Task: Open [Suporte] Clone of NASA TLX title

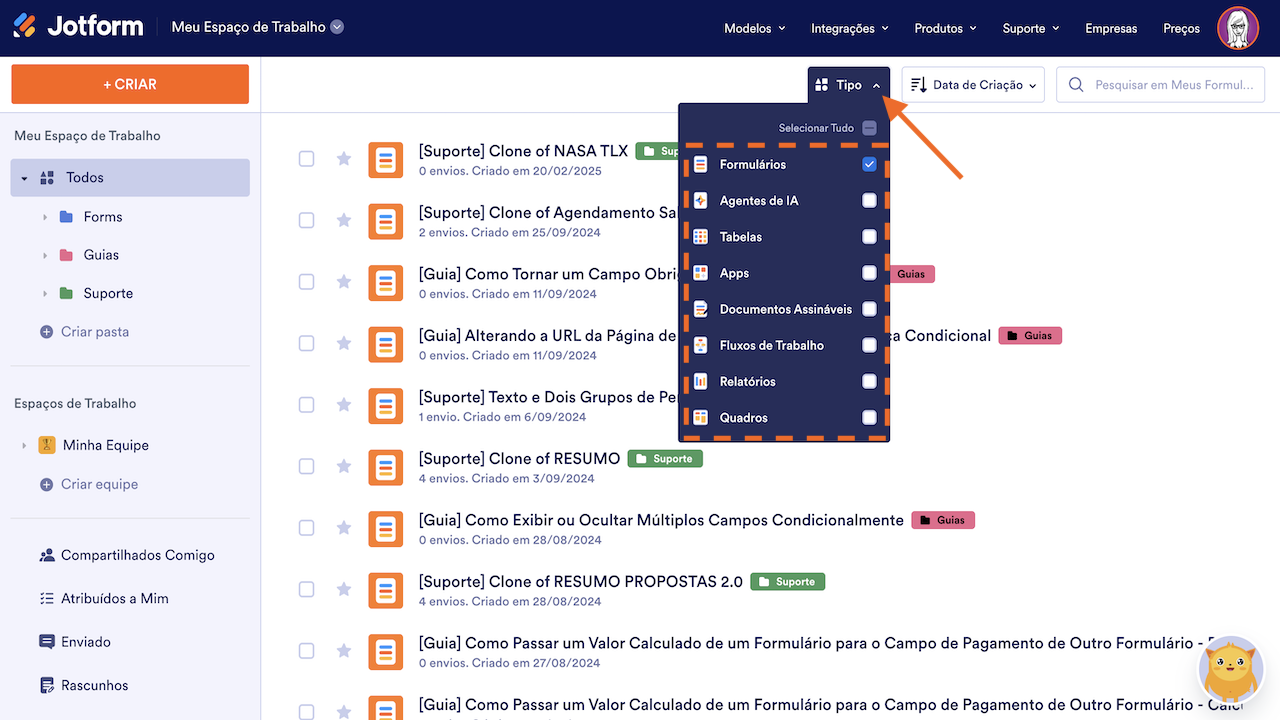Action: (523, 151)
